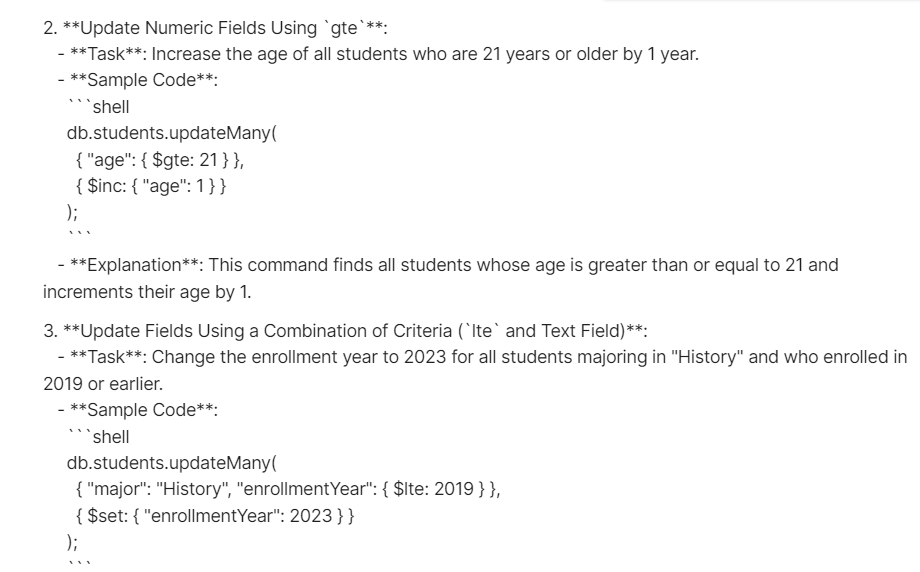Click the Sample Code label under step 3
This screenshot has height=572, width=920.
click(138, 410)
